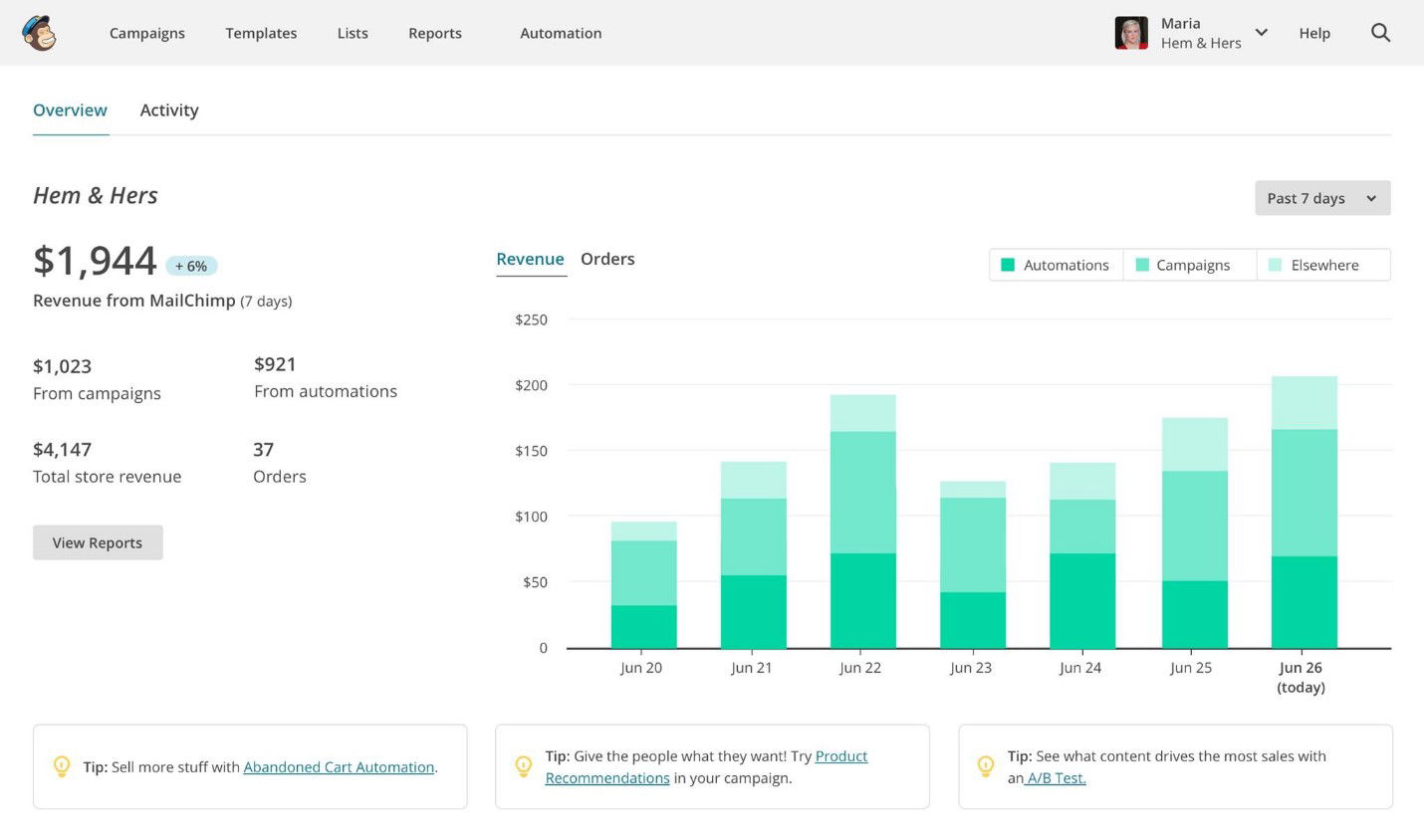Click the View Reports button
The width and height of the screenshot is (1424, 840).
[x=97, y=542]
